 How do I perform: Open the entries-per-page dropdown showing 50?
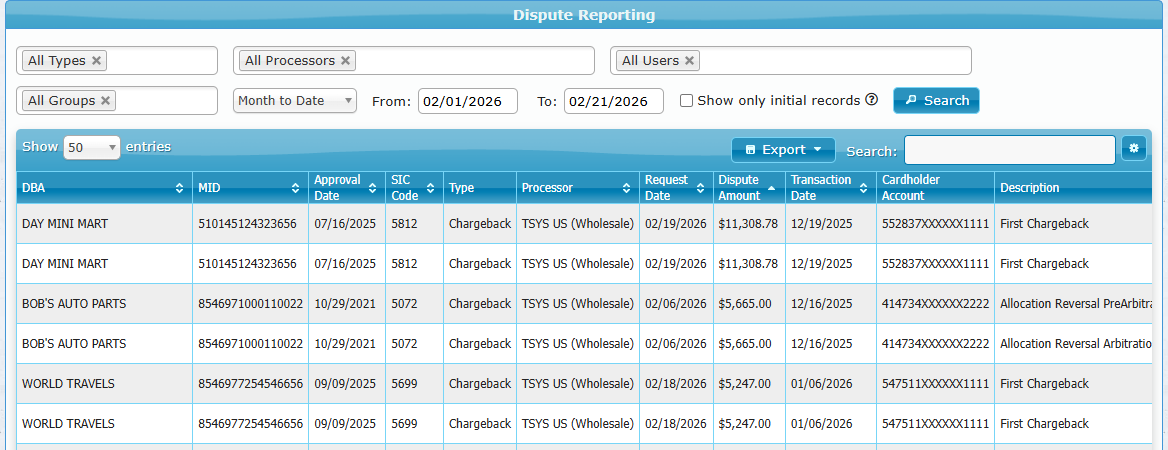pyautogui.click(x=91, y=148)
